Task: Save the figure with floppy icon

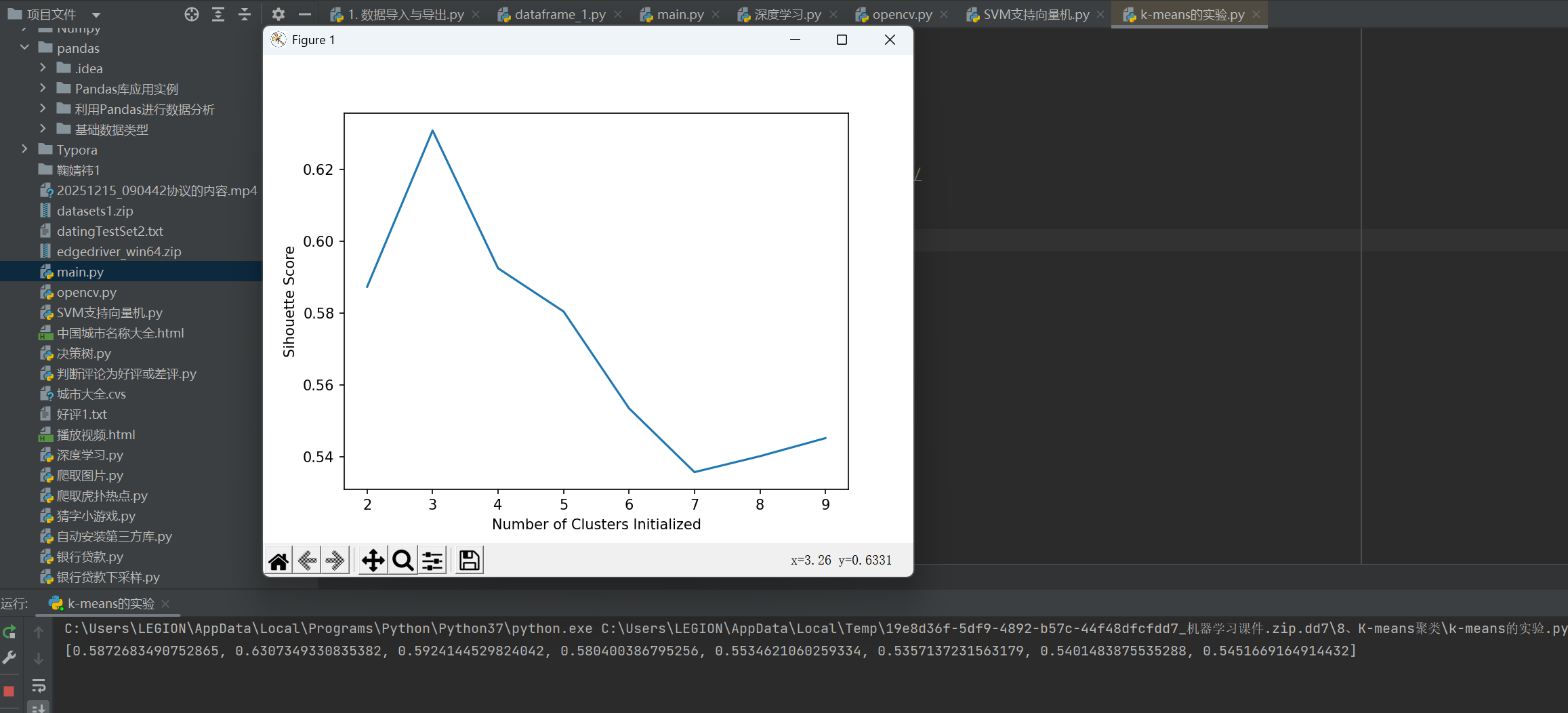Action: pyautogui.click(x=470, y=561)
